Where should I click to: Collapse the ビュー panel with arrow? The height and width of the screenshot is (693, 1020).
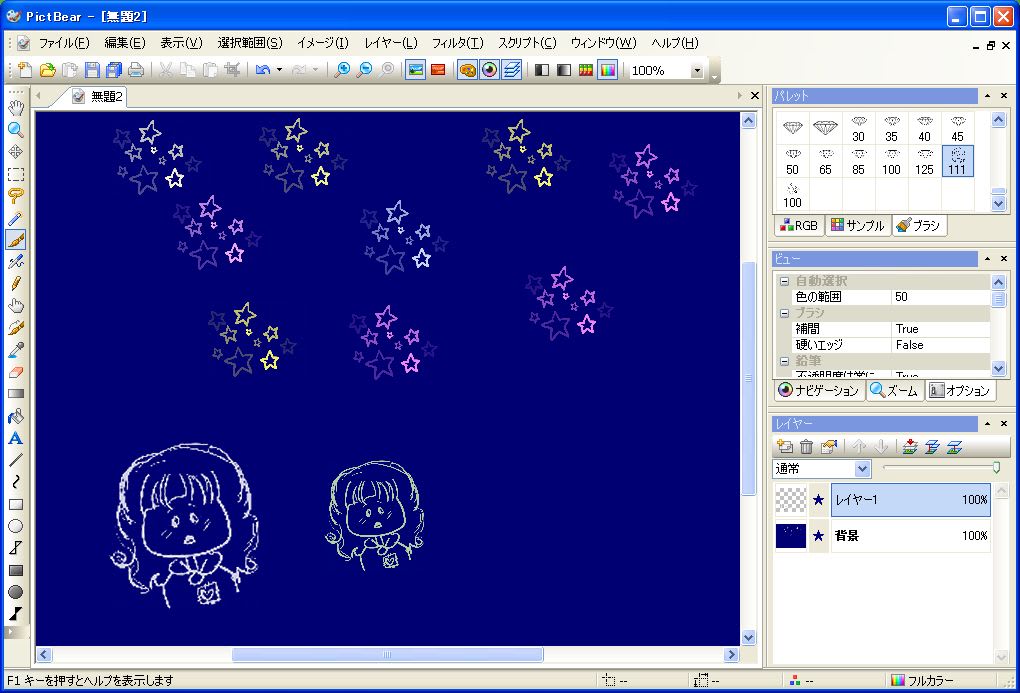987,258
